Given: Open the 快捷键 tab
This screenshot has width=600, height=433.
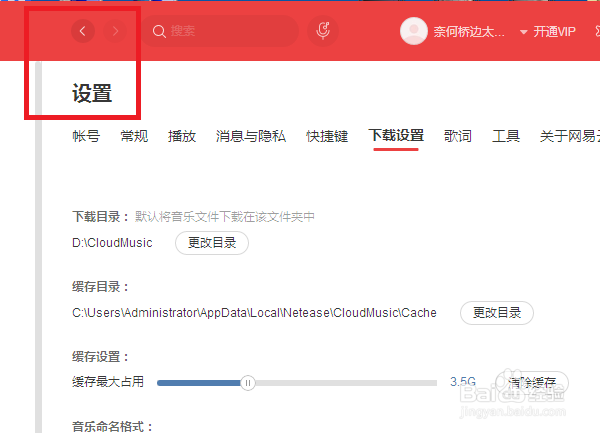Looking at the screenshot, I should 327,136.
